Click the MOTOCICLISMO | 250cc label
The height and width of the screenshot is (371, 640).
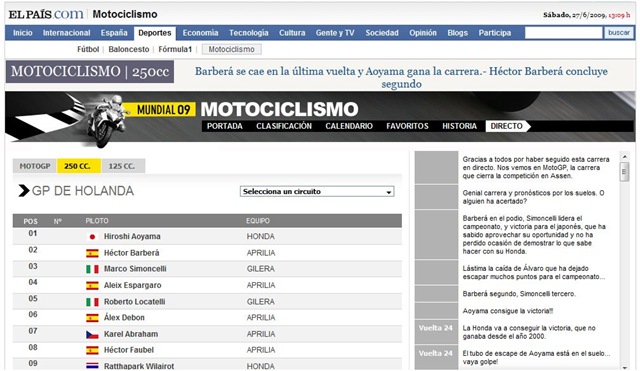tap(90, 71)
